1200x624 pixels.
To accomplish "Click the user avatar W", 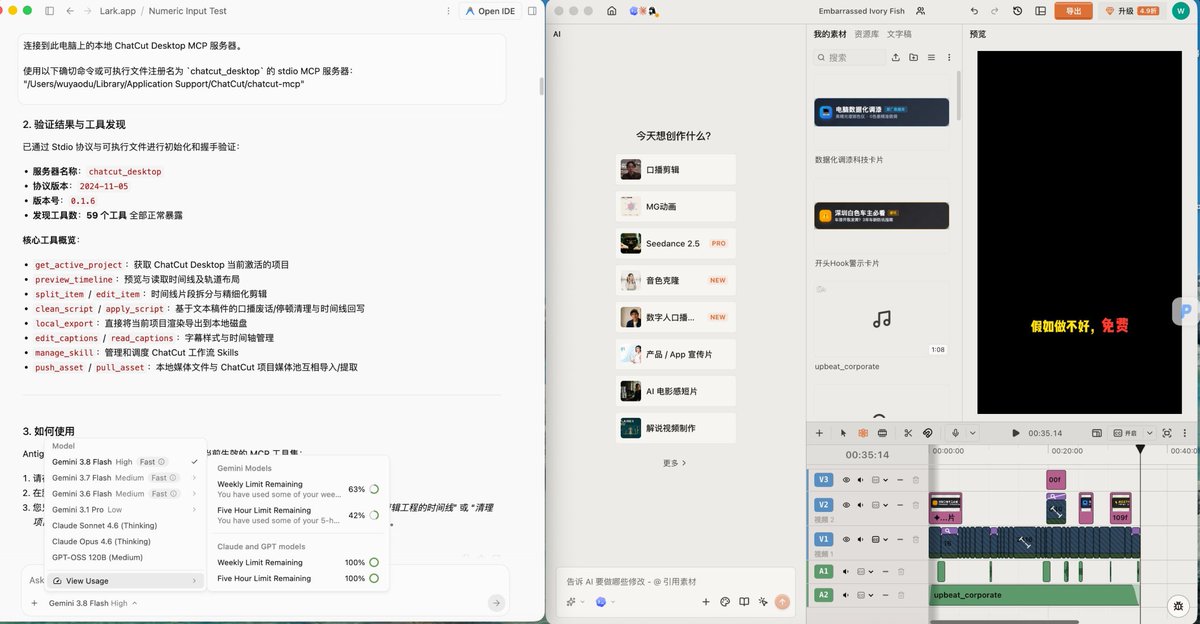I will click(1180, 11).
